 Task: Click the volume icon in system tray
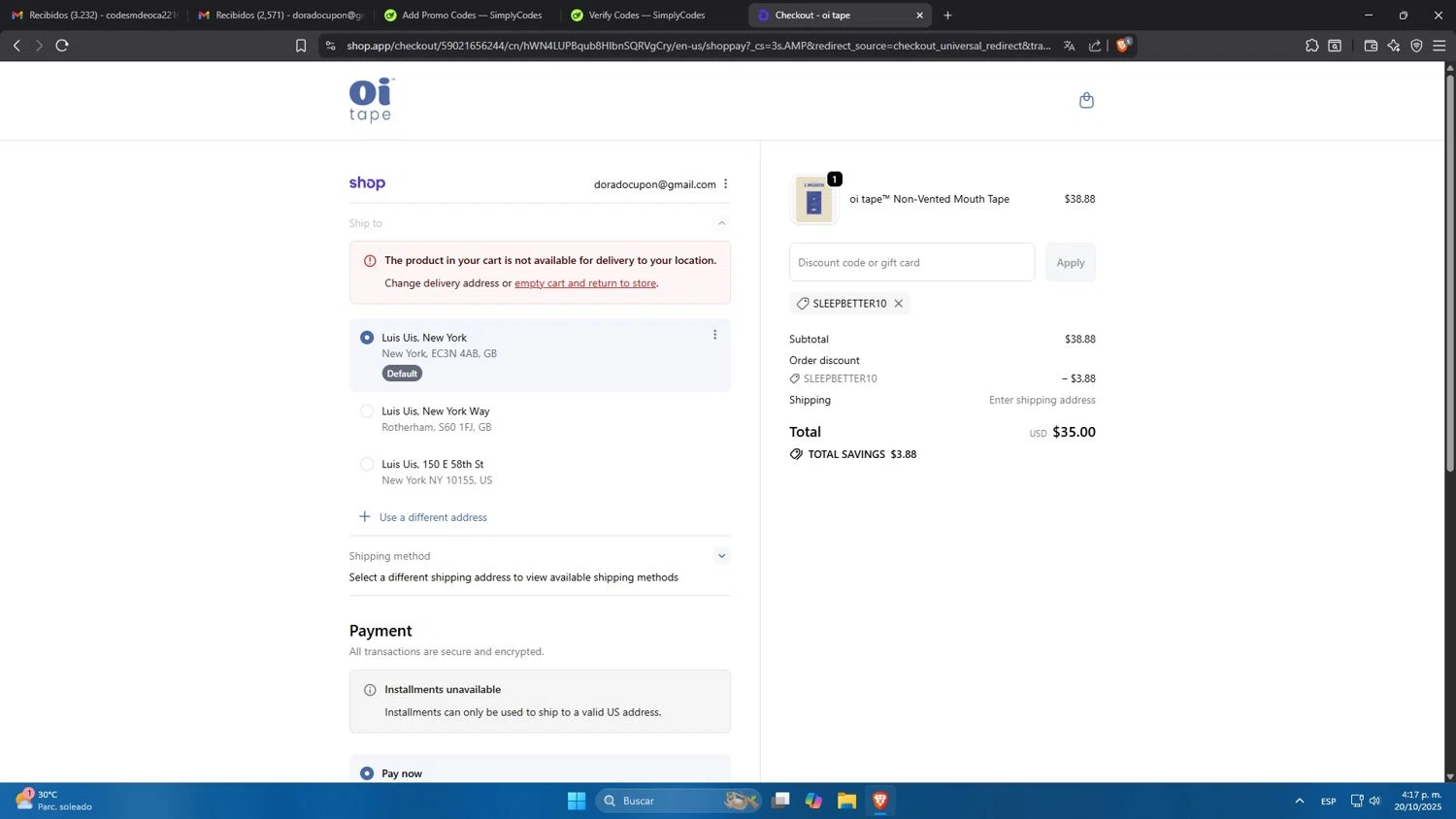(x=1374, y=801)
